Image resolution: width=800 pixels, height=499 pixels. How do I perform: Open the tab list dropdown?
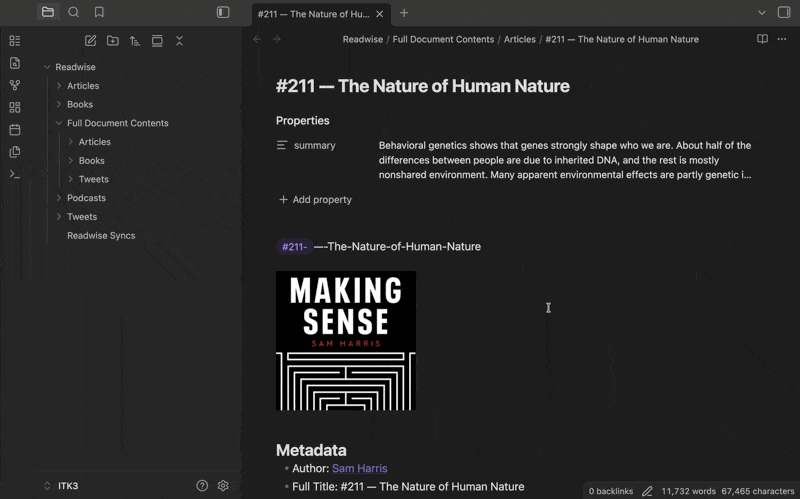pos(762,13)
